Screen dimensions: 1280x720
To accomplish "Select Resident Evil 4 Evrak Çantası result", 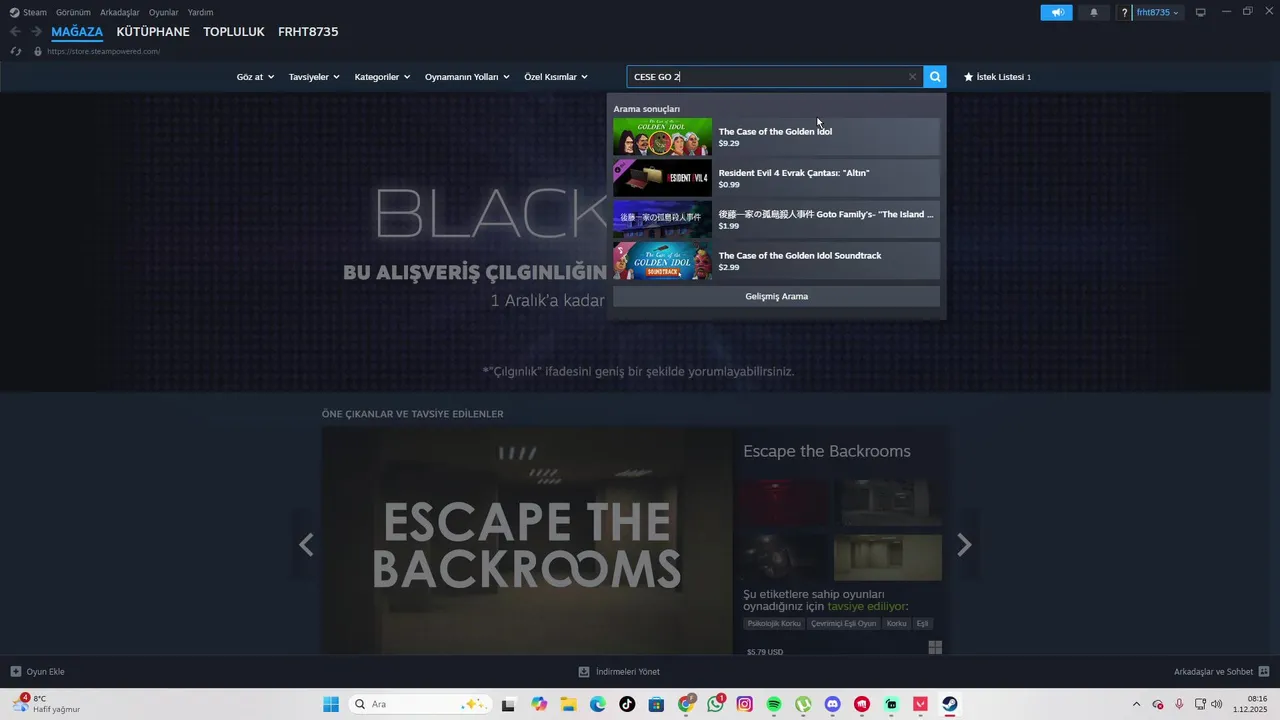I will click(776, 178).
